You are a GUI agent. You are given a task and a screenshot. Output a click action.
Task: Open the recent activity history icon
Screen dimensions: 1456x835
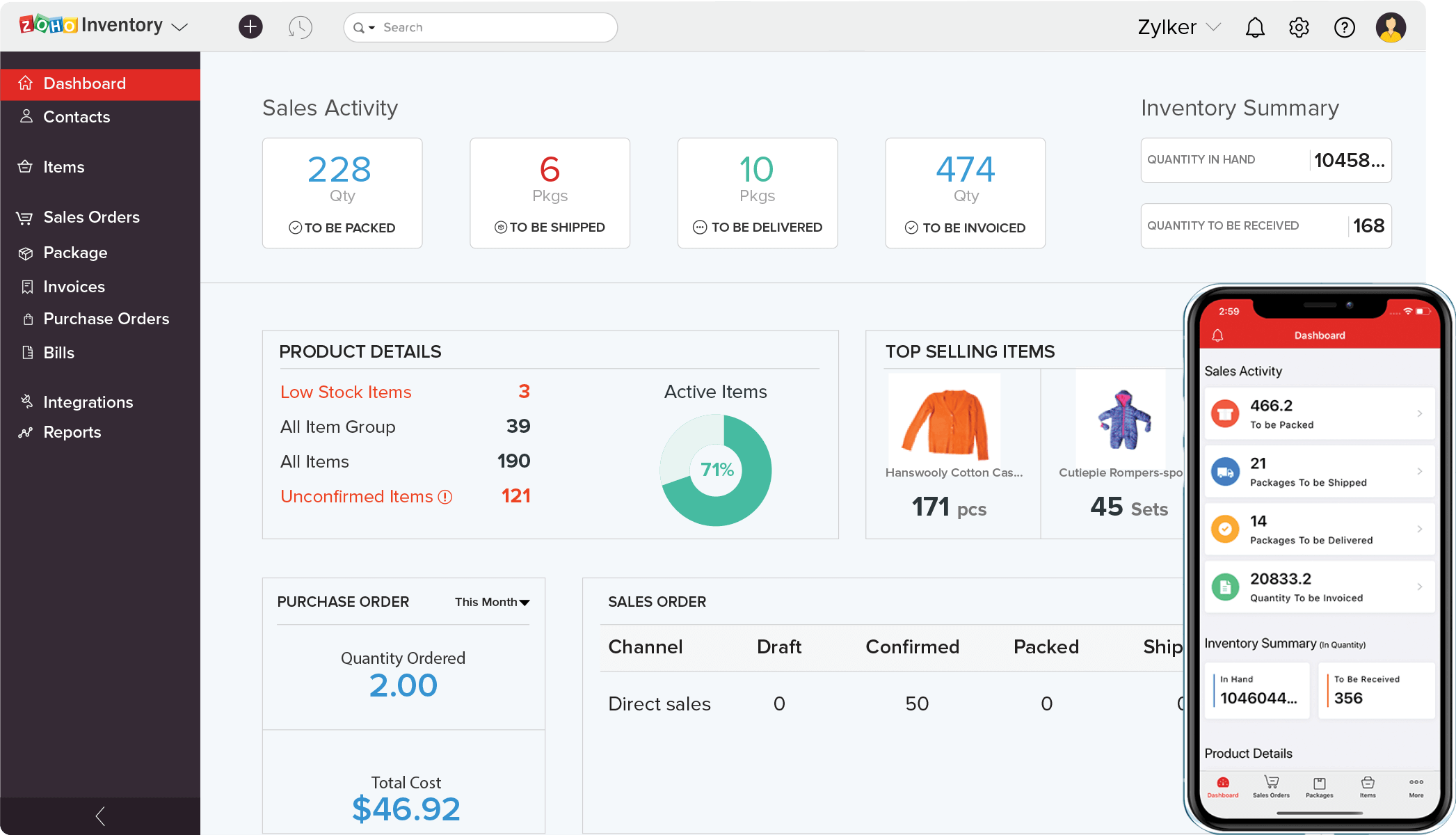[301, 27]
